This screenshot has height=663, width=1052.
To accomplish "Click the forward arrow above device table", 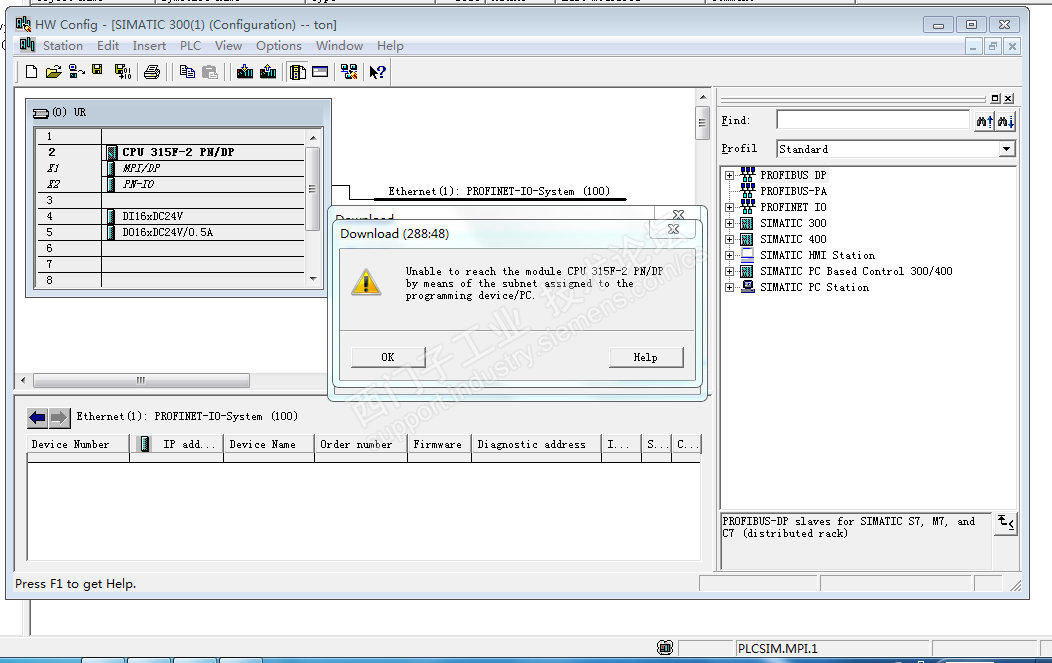I will click(x=59, y=418).
